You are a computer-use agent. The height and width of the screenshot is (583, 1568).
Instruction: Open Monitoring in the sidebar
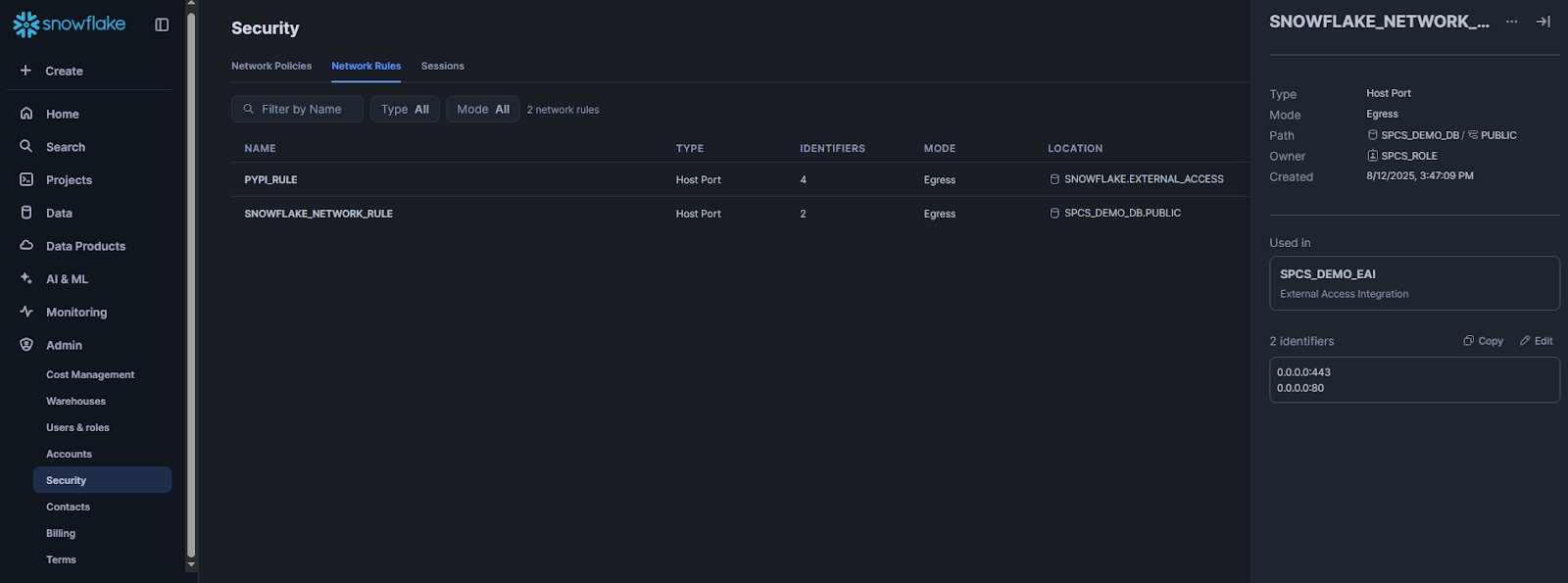76,313
